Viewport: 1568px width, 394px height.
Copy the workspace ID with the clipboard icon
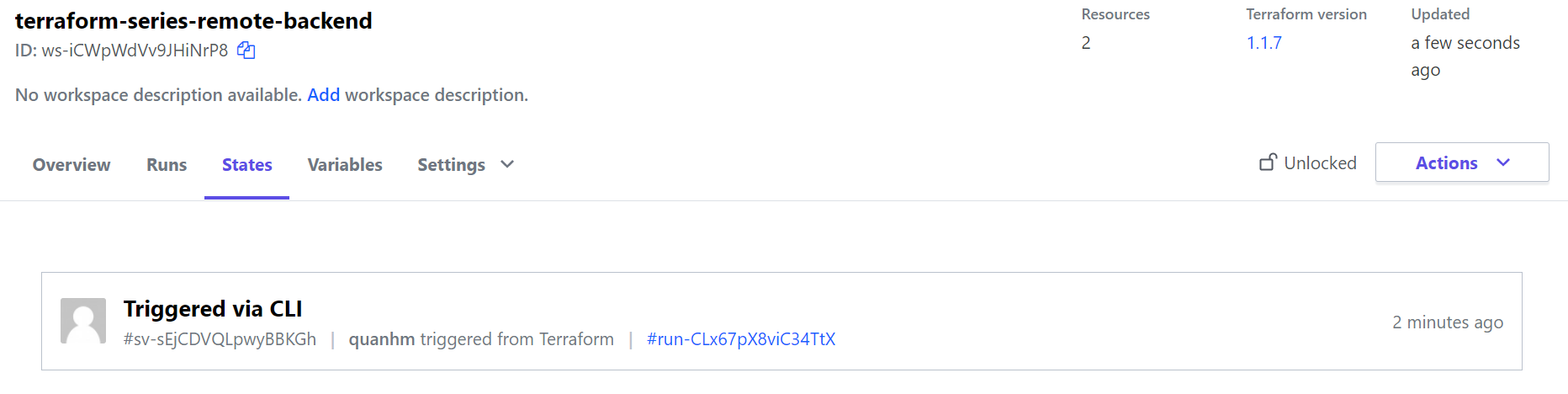point(246,51)
